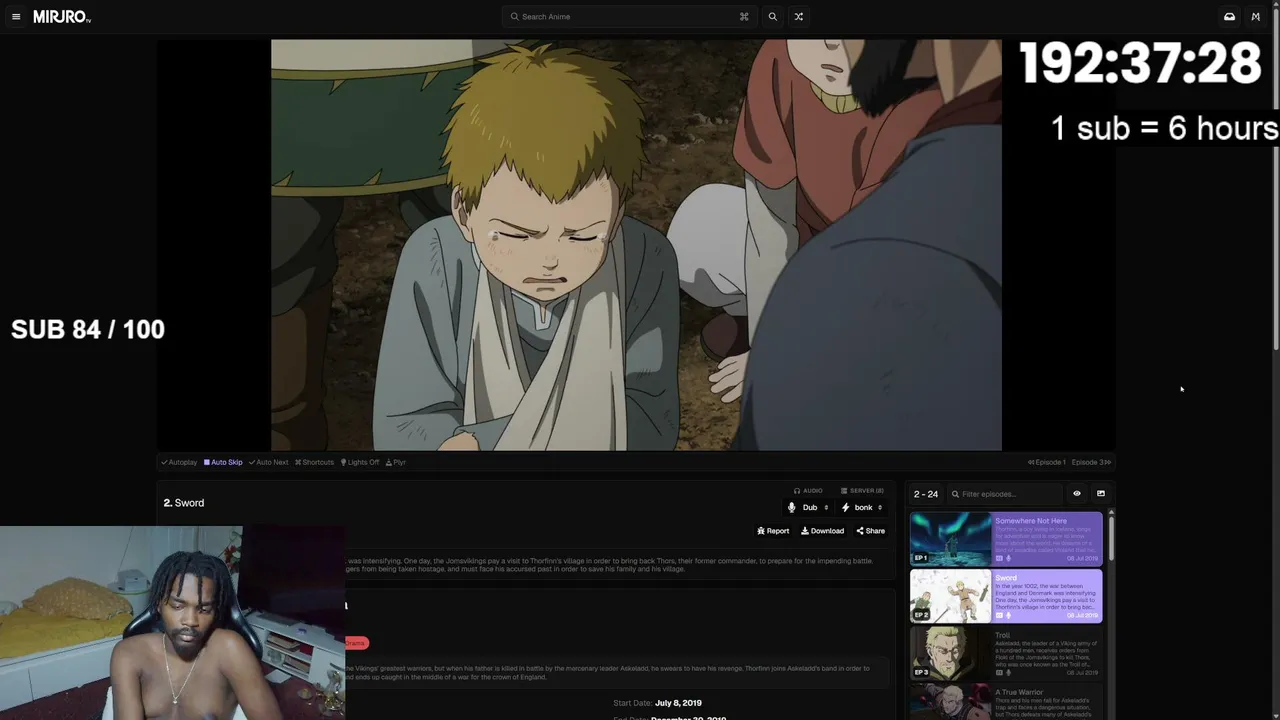Image resolution: width=1280 pixels, height=720 pixels.
Task: Click the Start Date value July 8, 2019
Action: [678, 703]
